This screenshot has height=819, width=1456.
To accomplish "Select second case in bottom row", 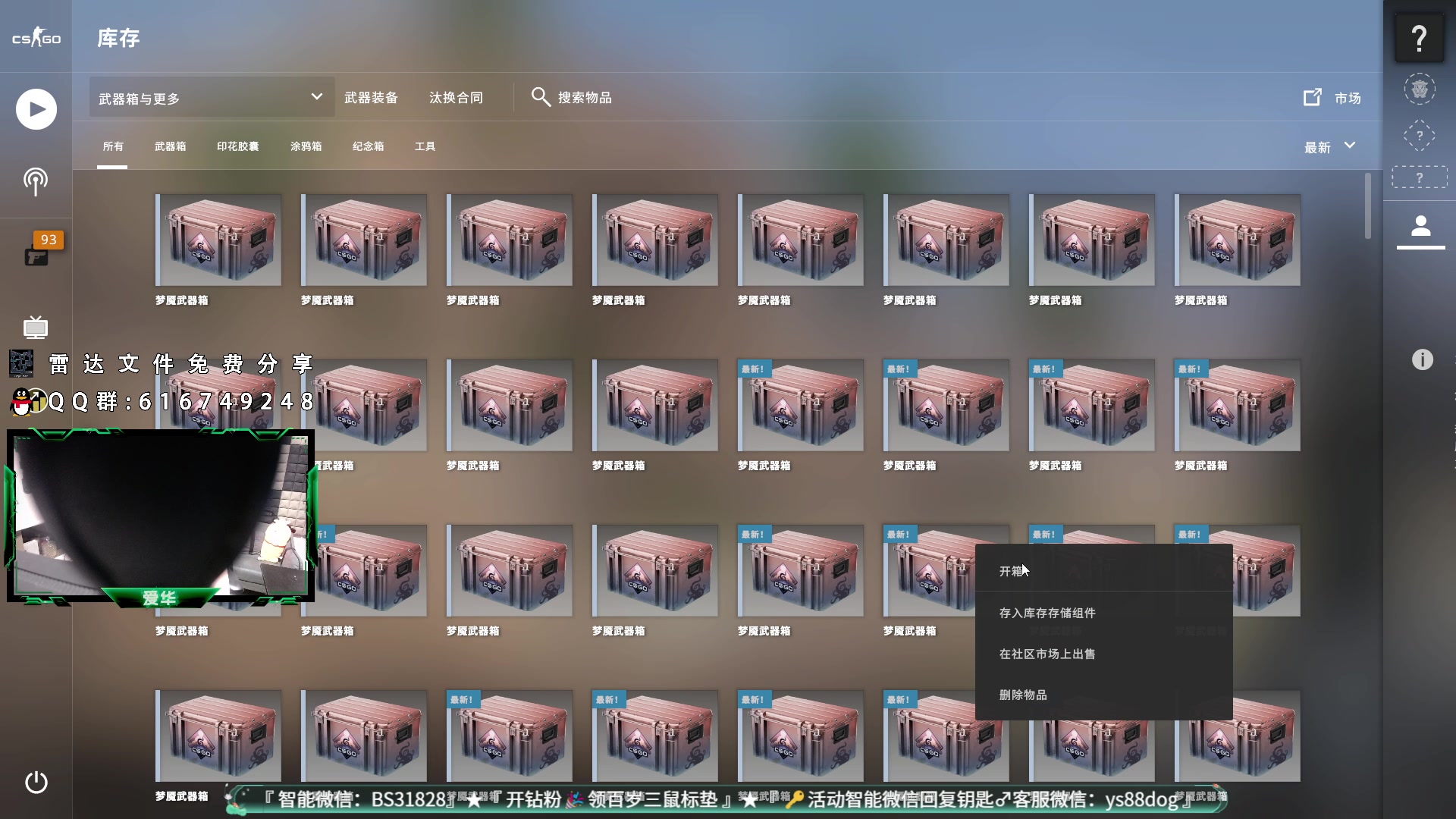I will click(364, 736).
